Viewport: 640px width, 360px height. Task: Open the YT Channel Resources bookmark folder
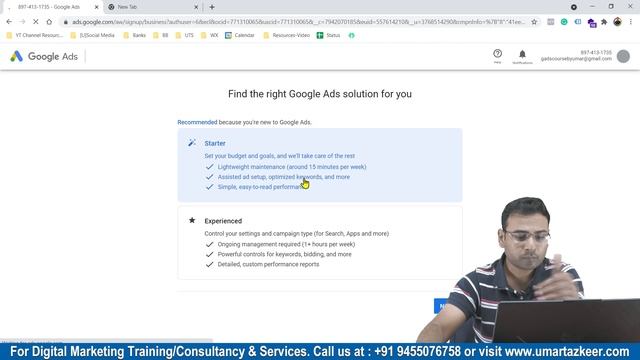(x=35, y=36)
